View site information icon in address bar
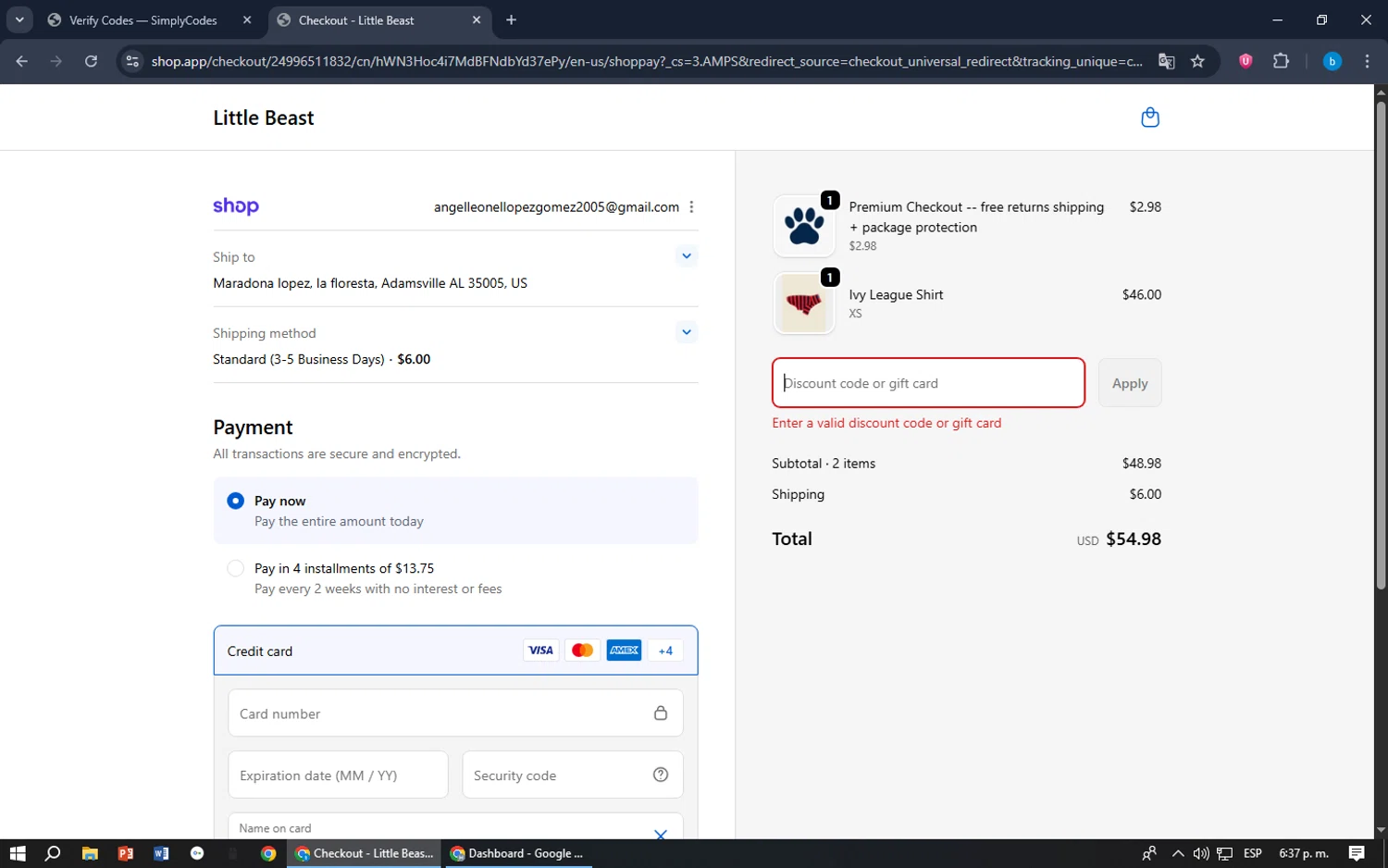Image resolution: width=1388 pixels, height=868 pixels. click(x=132, y=61)
